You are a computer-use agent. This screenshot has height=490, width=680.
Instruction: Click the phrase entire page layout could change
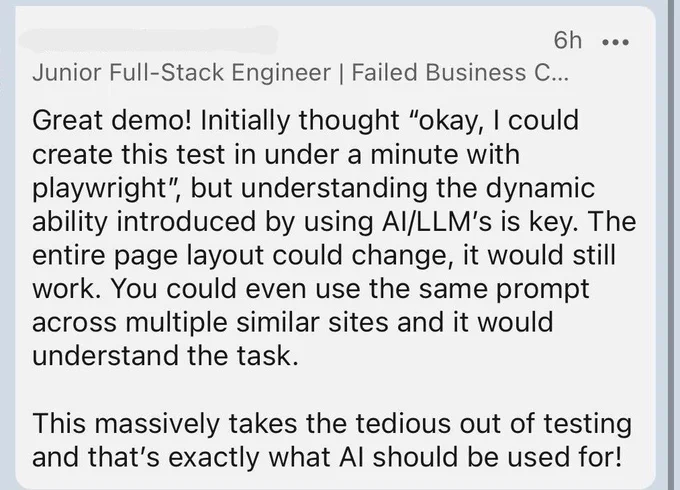pyautogui.click(x=240, y=255)
